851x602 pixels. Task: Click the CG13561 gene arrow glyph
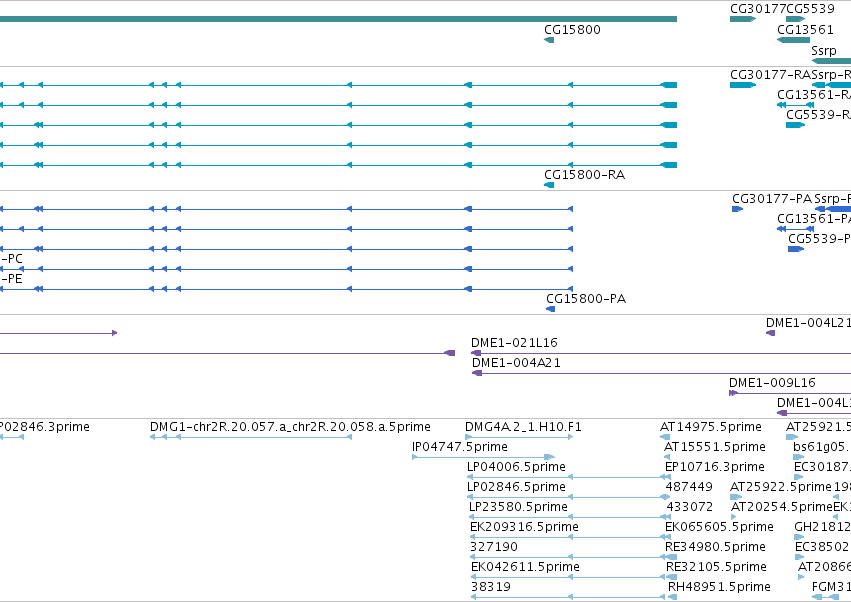[x=793, y=40]
